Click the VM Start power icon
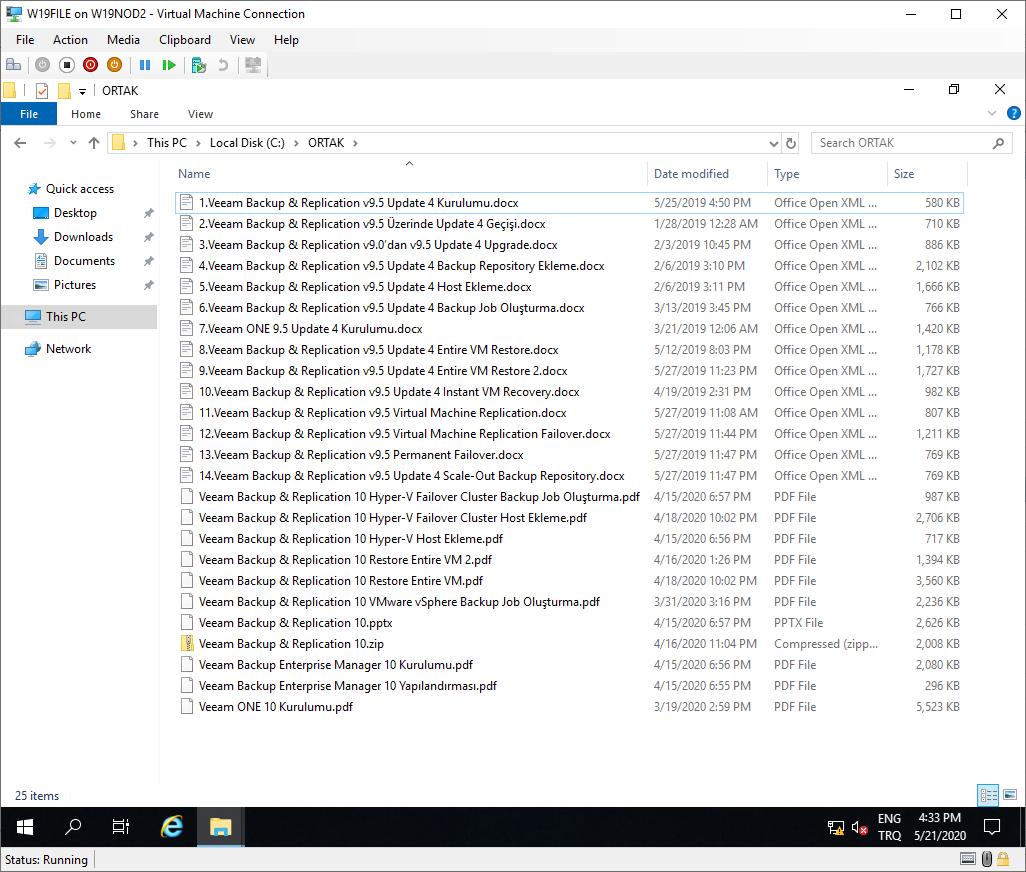 pos(43,65)
